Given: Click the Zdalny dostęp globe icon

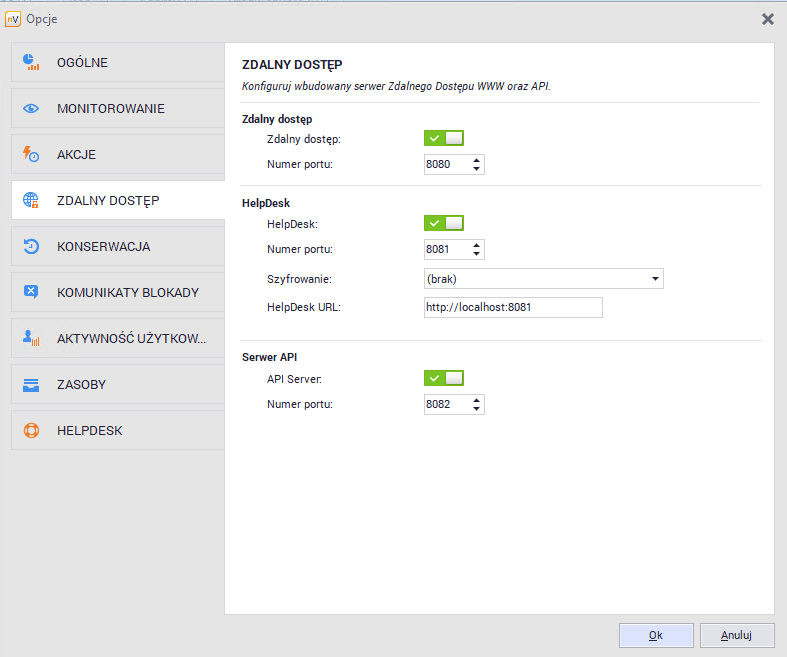Looking at the screenshot, I should tap(31, 200).
